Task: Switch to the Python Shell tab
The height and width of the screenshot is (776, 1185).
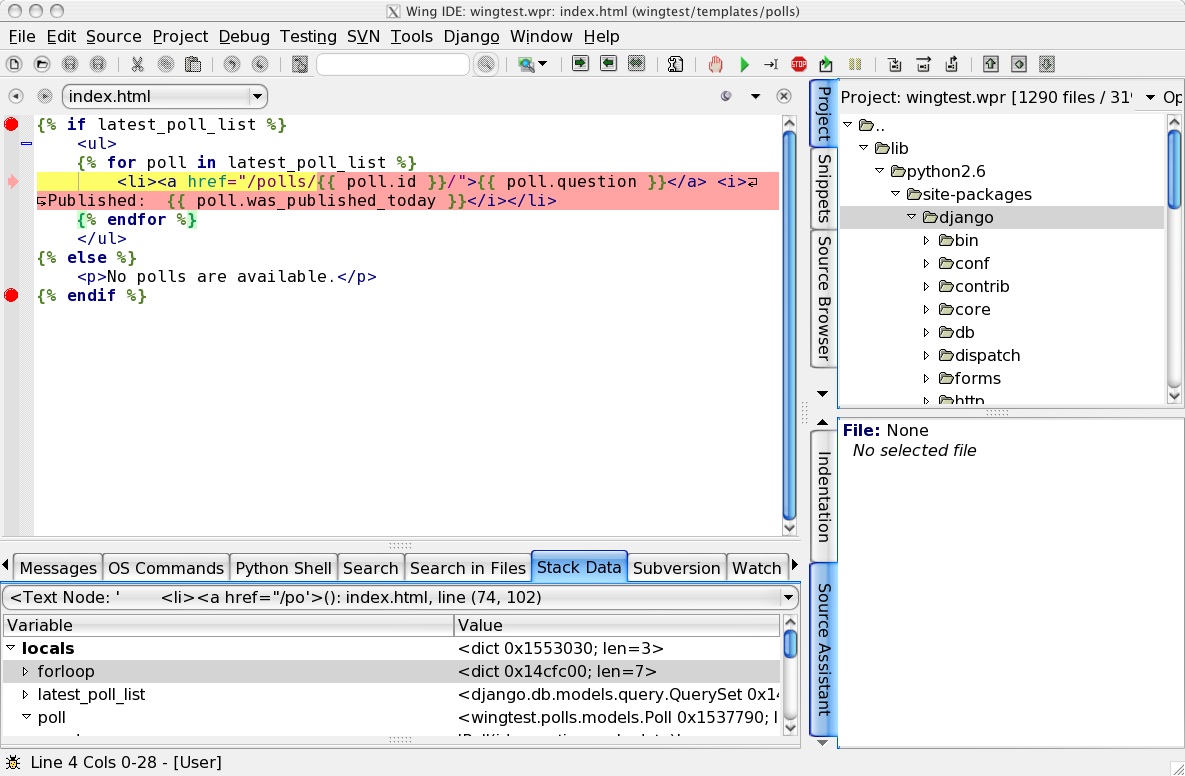Action: pos(283,568)
